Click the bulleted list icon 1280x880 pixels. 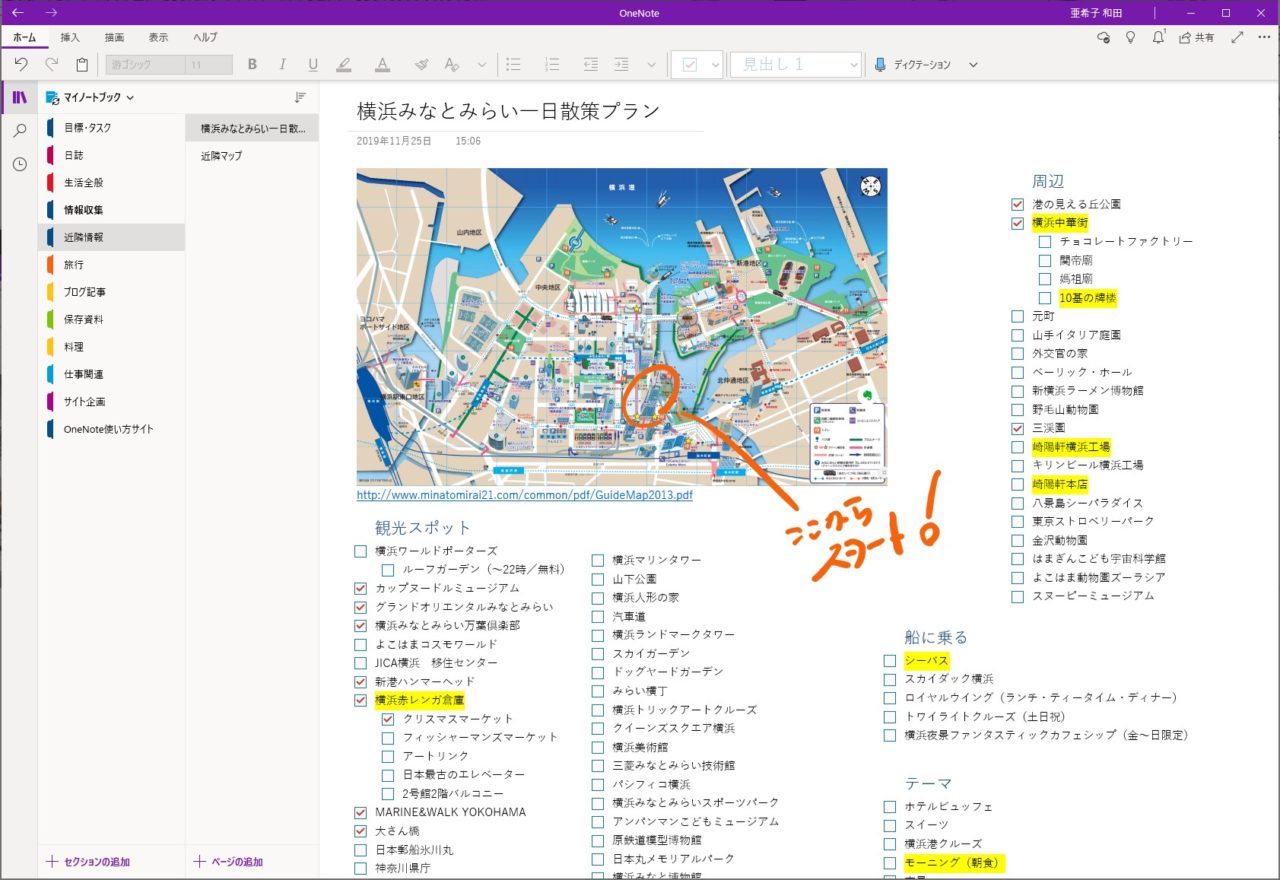tap(514, 65)
